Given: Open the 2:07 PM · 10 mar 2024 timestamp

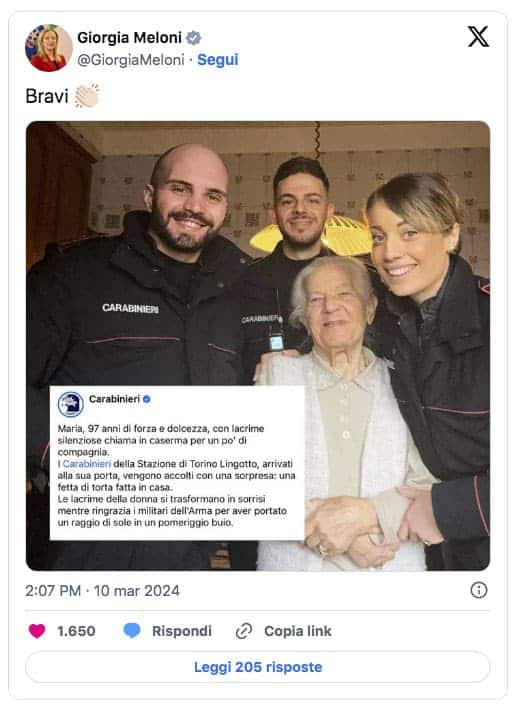Looking at the screenshot, I should tap(102, 591).
